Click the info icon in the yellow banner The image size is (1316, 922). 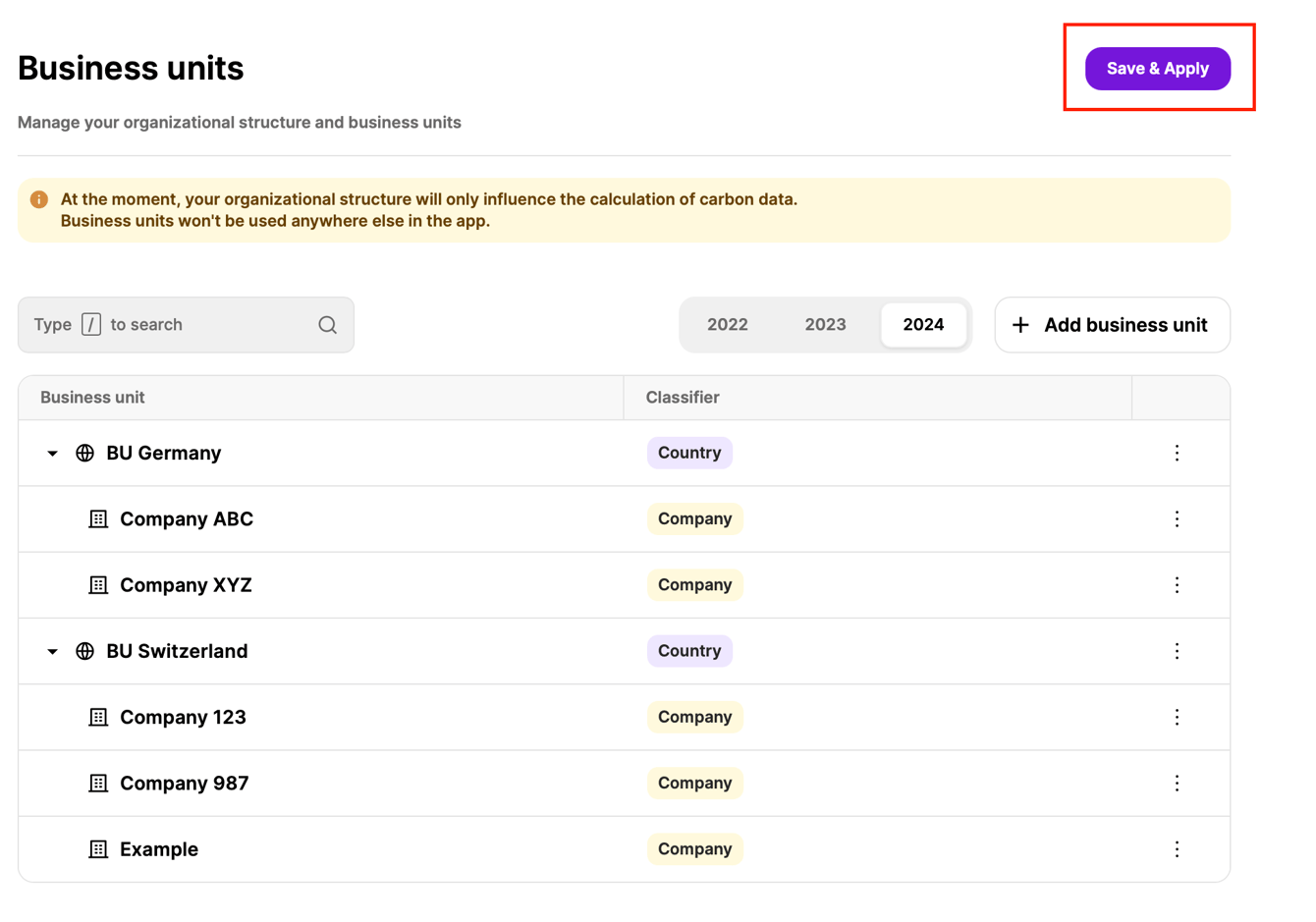click(x=39, y=199)
